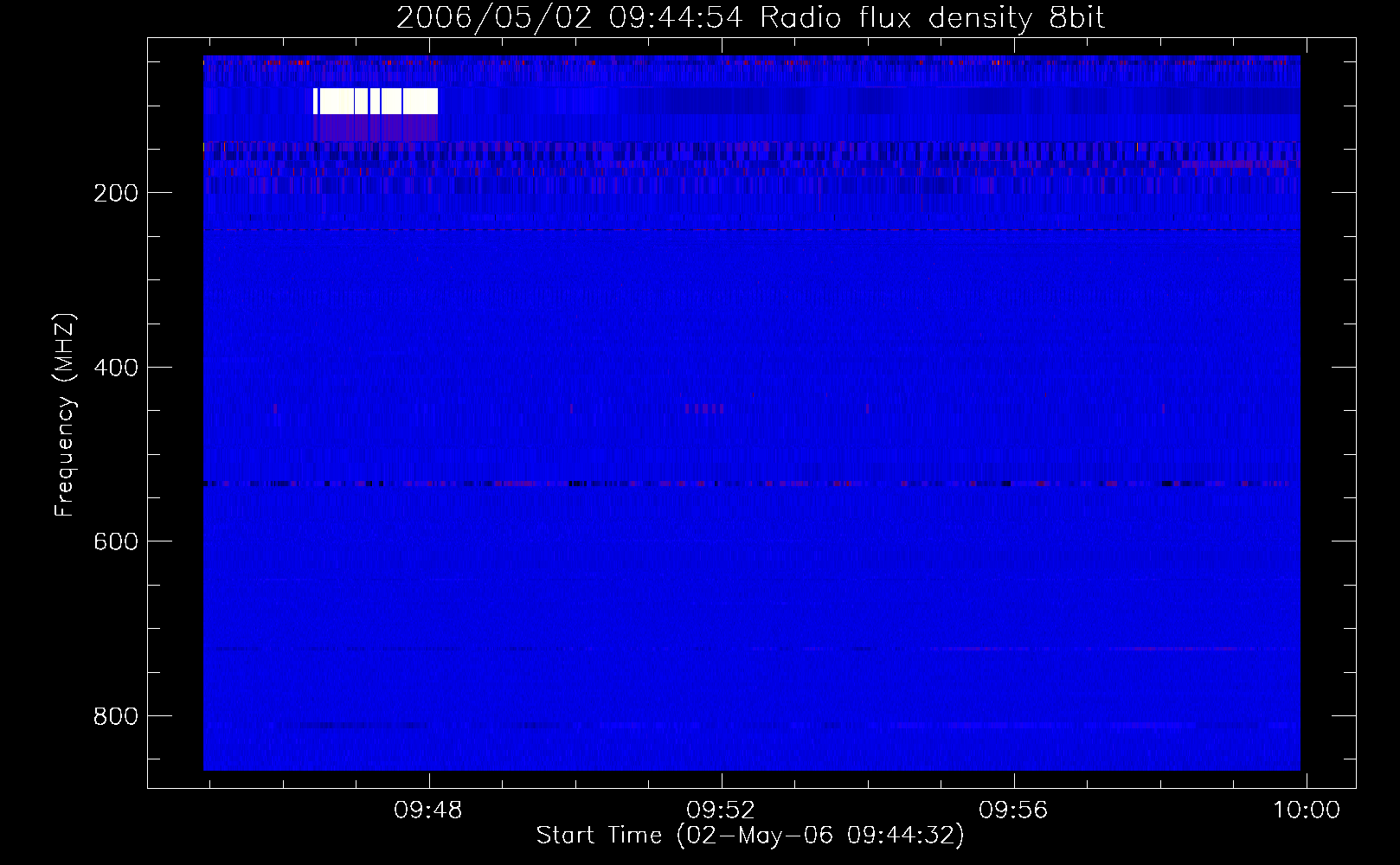Click the 400 frequency tick label
Viewport: 1400px width, 865px height.
[x=116, y=368]
